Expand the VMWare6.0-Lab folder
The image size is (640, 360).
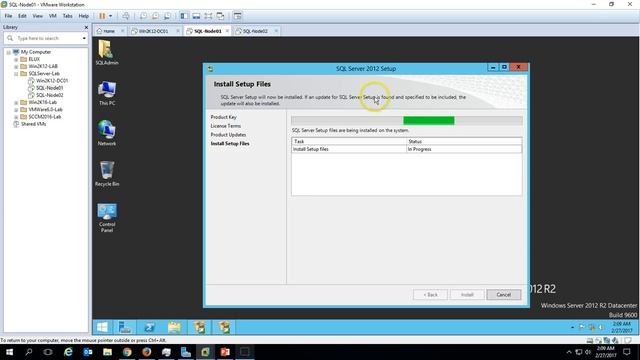(16, 110)
